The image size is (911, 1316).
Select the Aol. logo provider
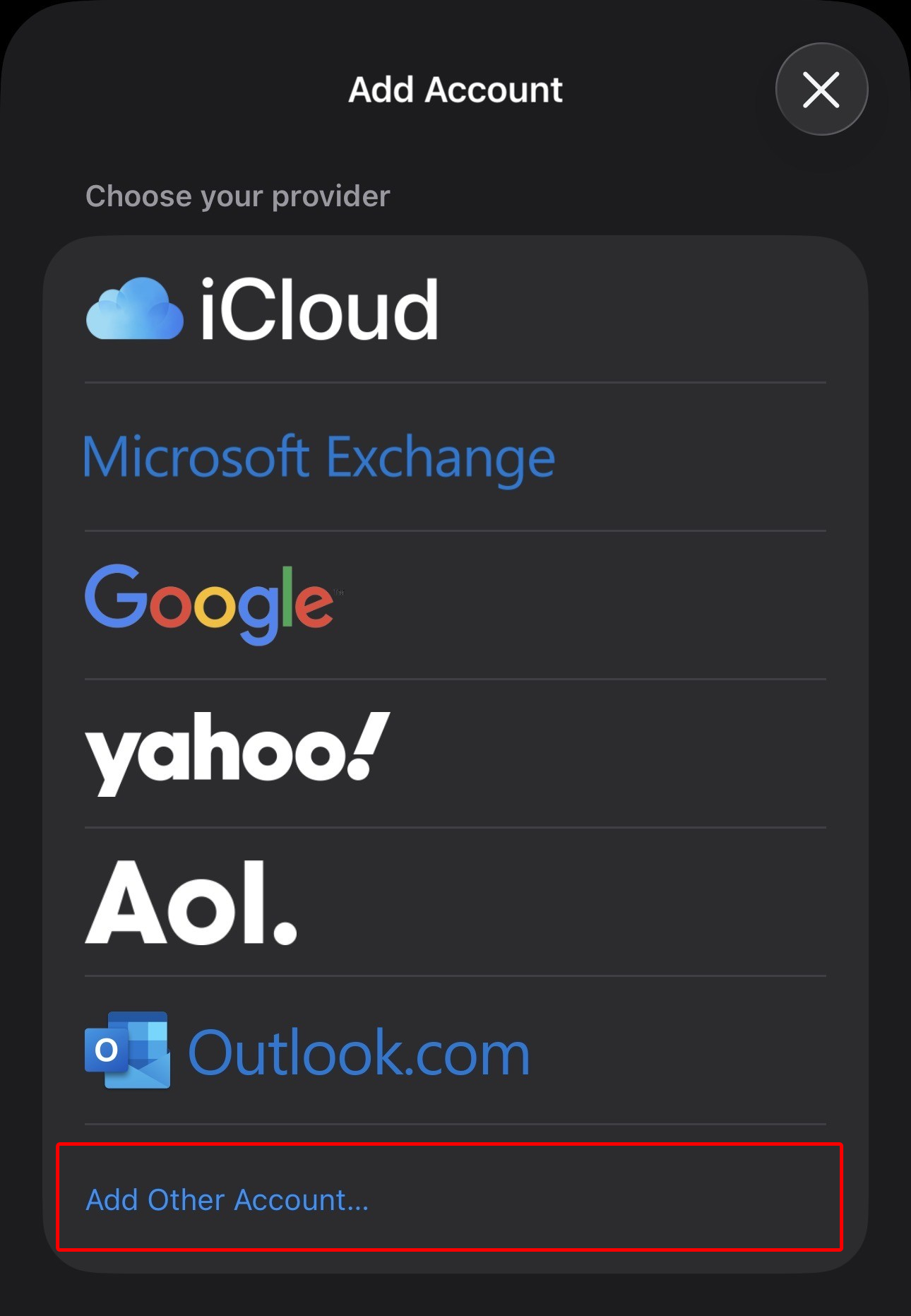tap(191, 902)
